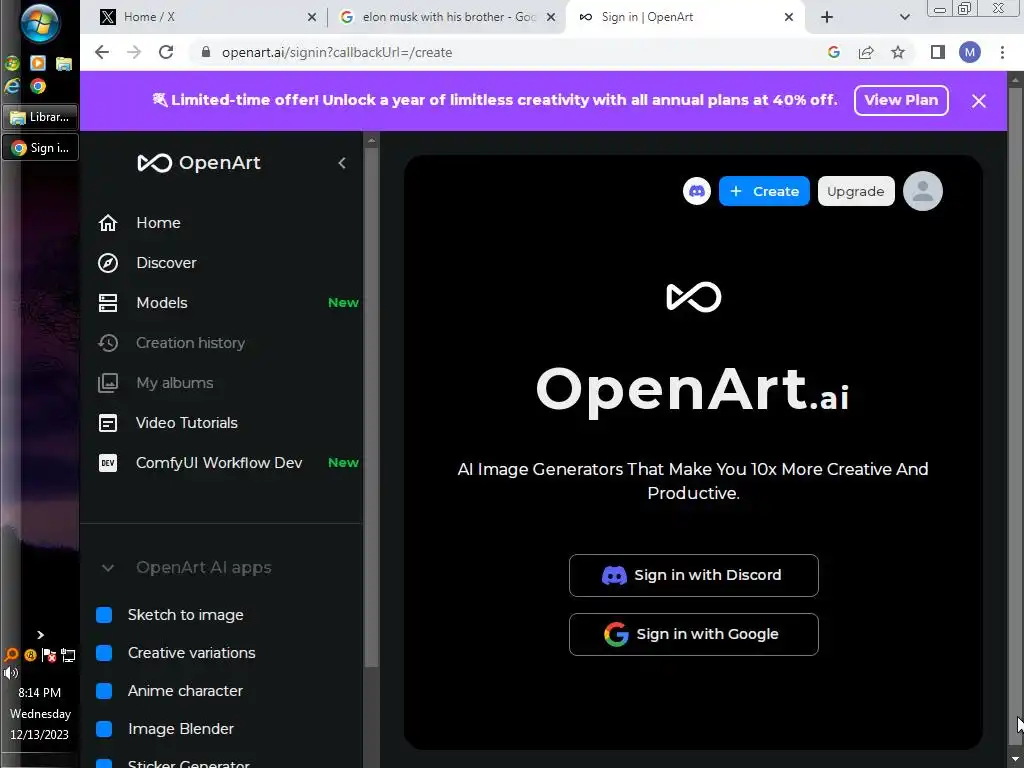Switch to elon musk Google tab
This screenshot has width=1024, height=768.
[448, 17]
